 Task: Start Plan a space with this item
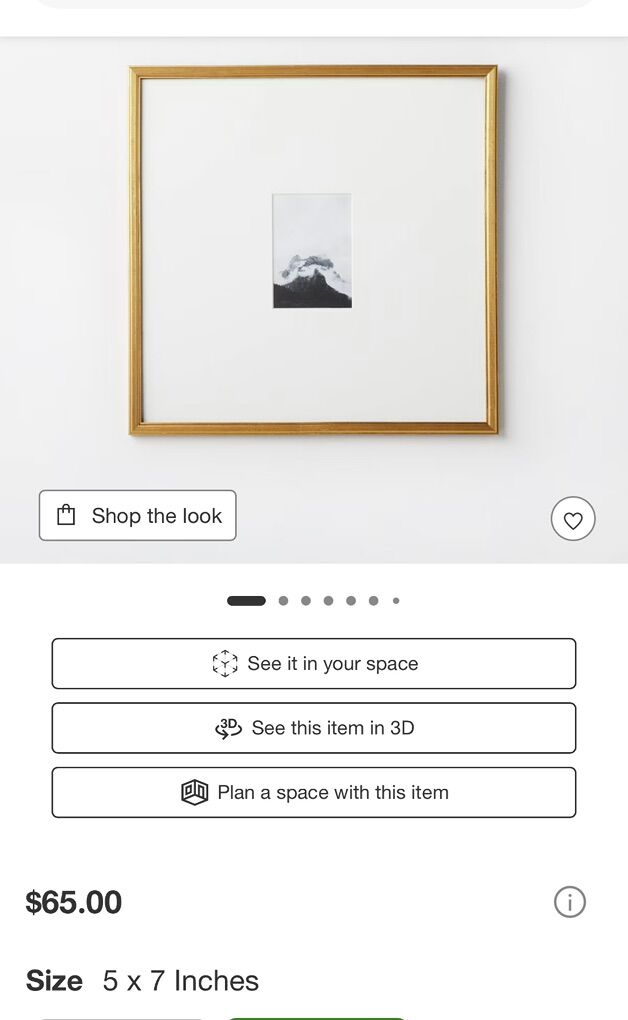pyautogui.click(x=314, y=792)
